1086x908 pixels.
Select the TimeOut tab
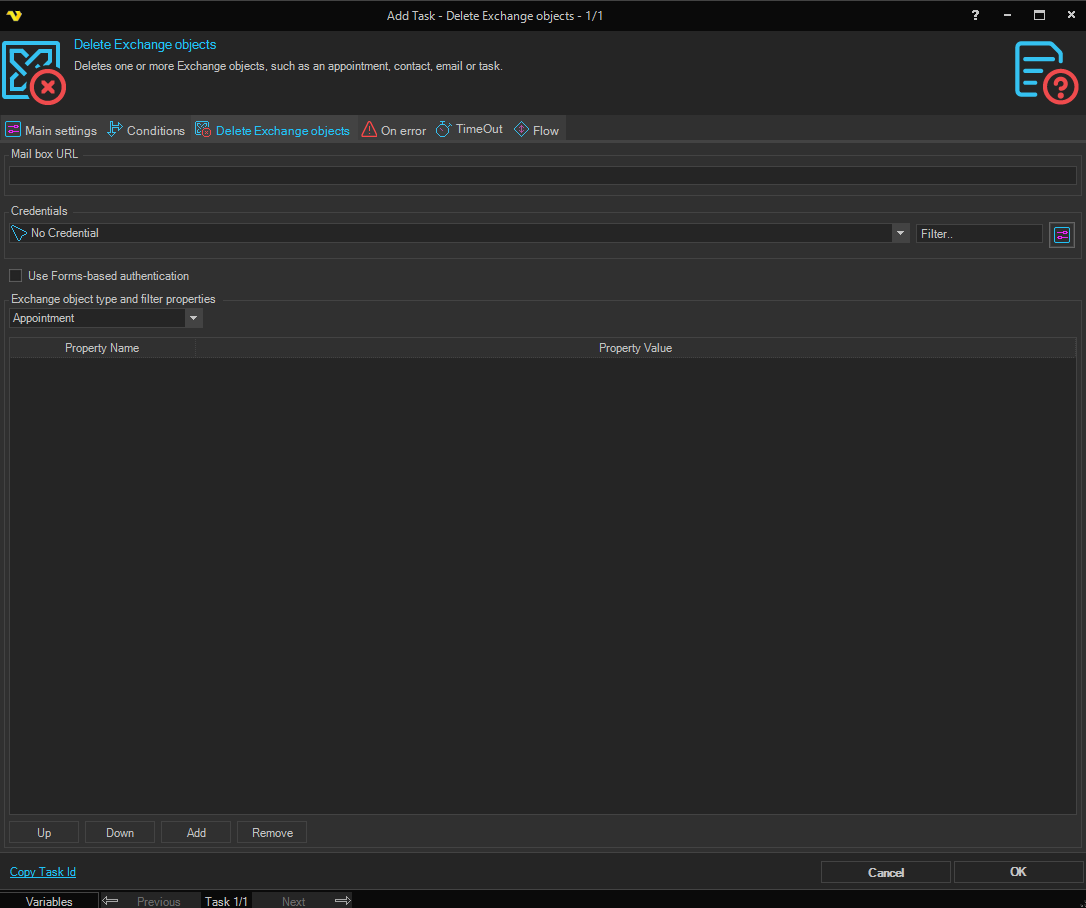[x=469, y=130]
